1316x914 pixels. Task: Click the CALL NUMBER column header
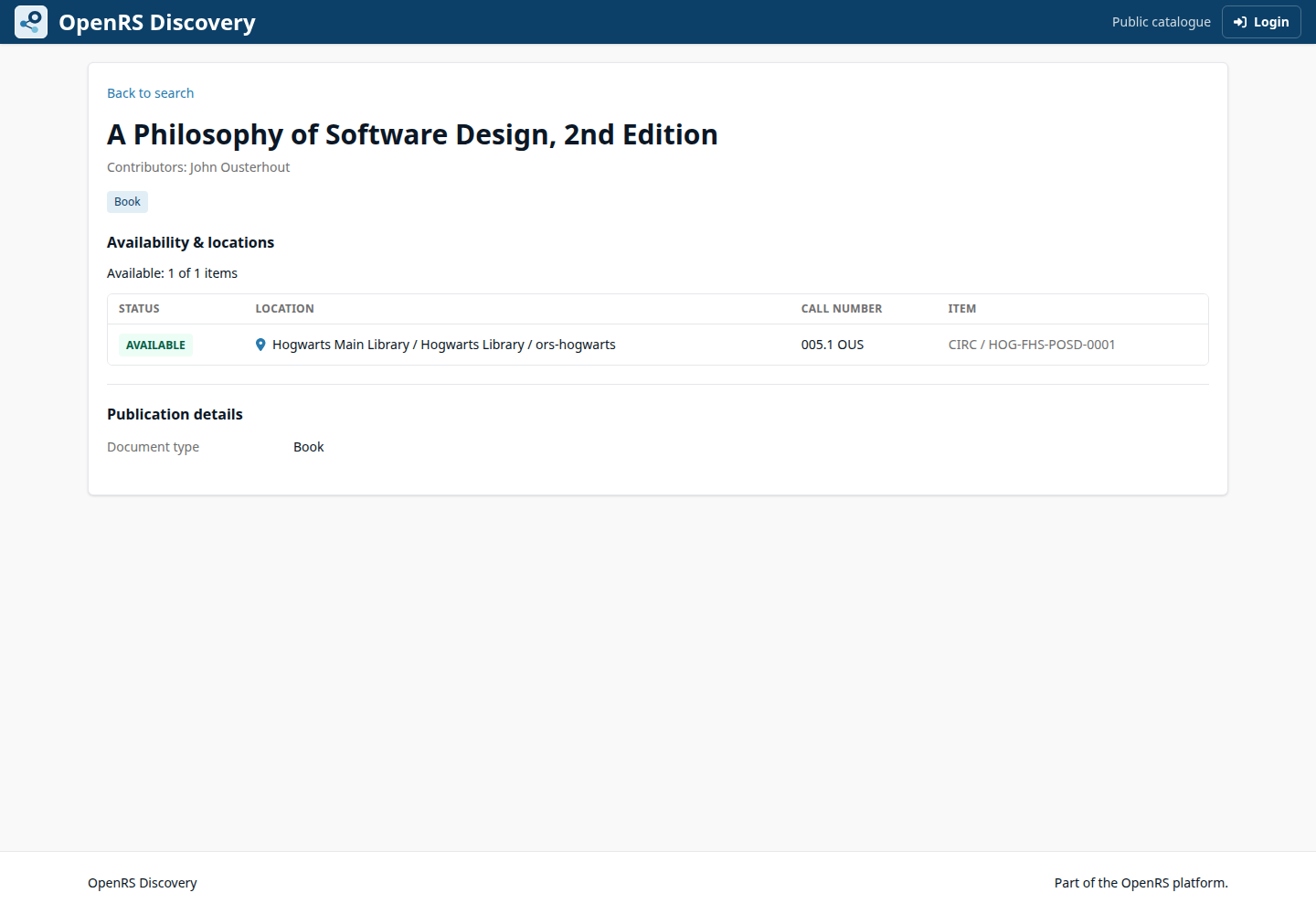tap(842, 309)
